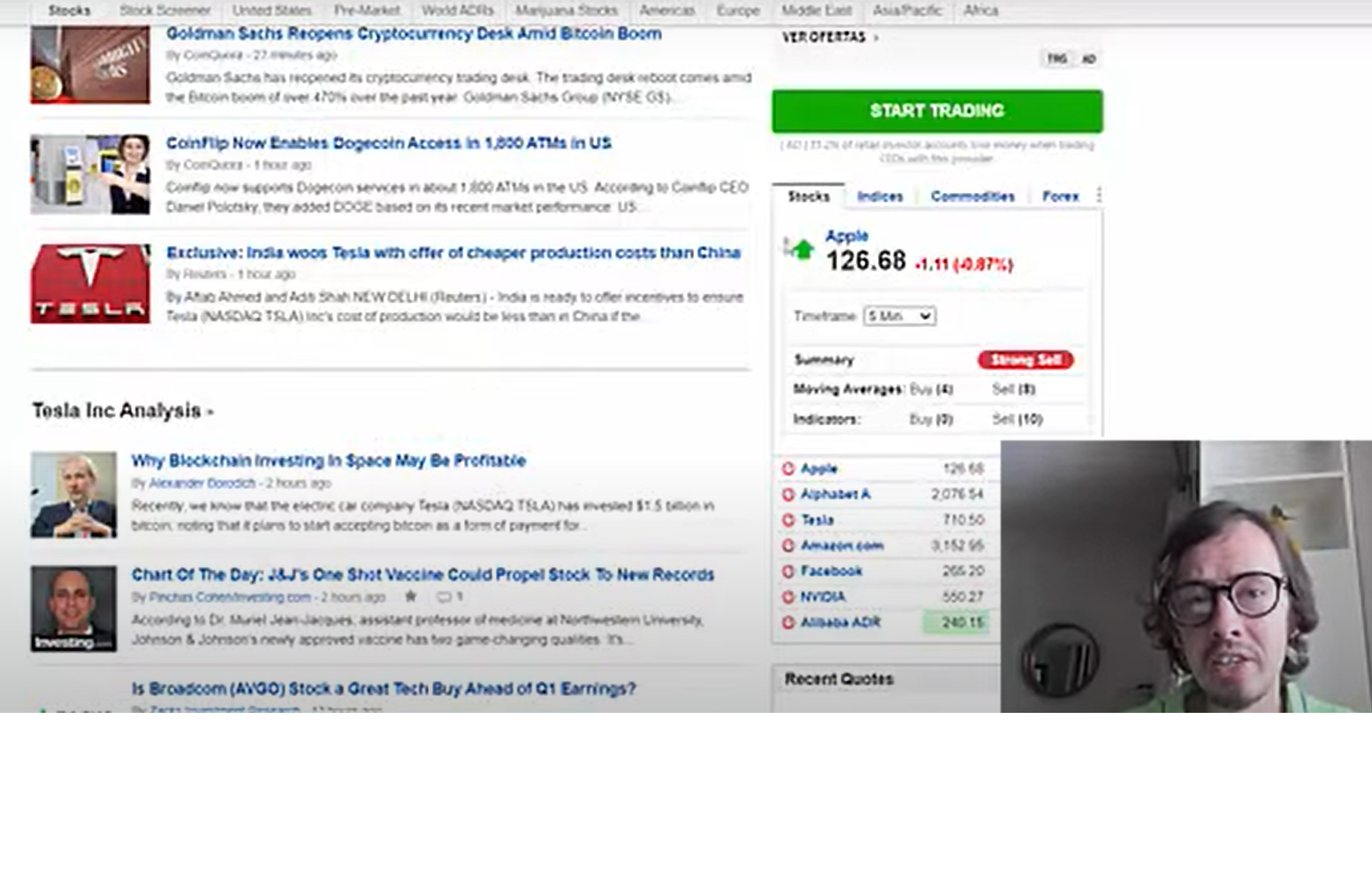
Task: Open Goldman Sachs Reopens Cryptocurrency Desk article
Action: pos(414,34)
